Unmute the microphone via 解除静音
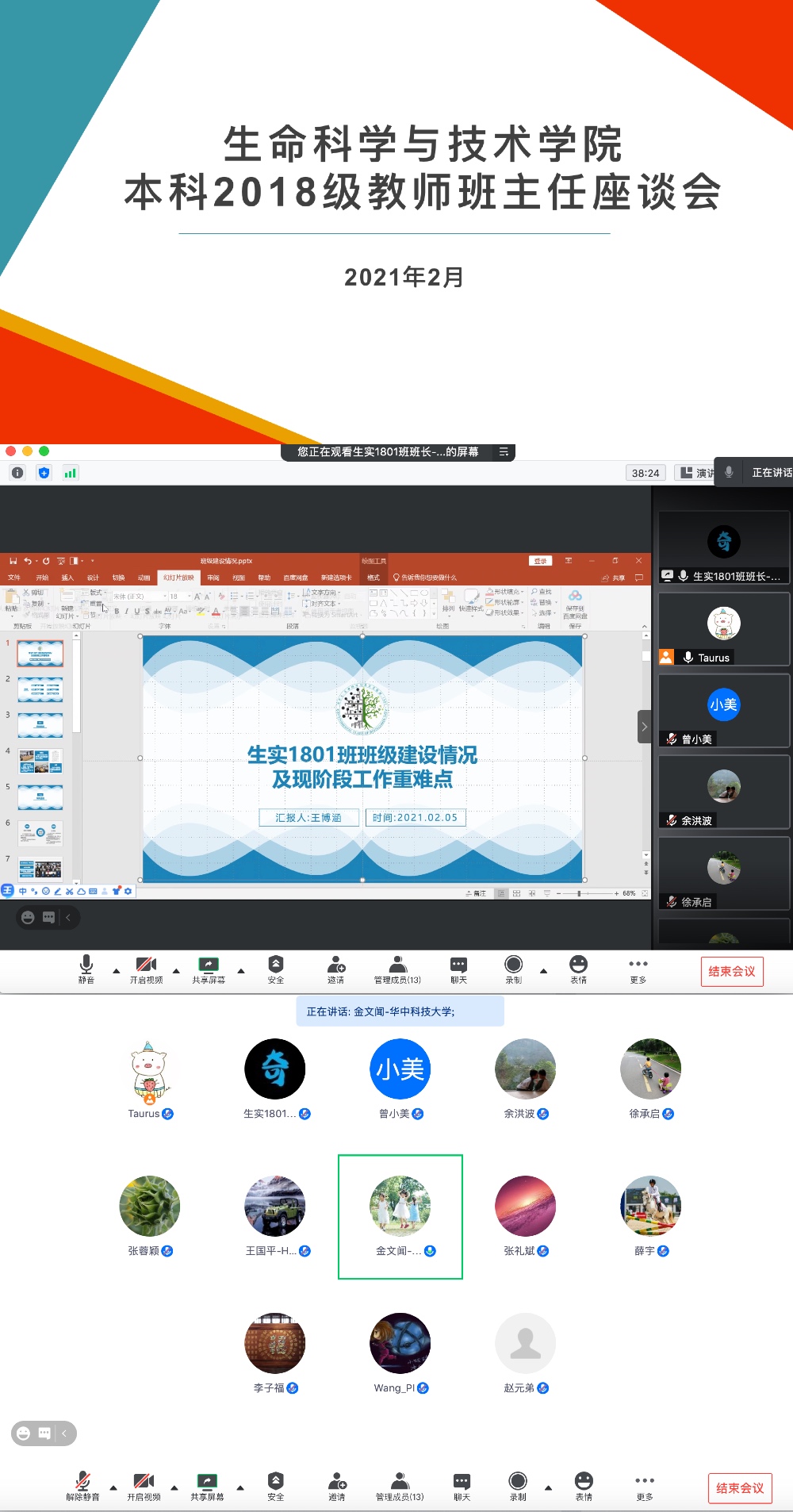The width and height of the screenshot is (793, 1512). (x=82, y=1485)
